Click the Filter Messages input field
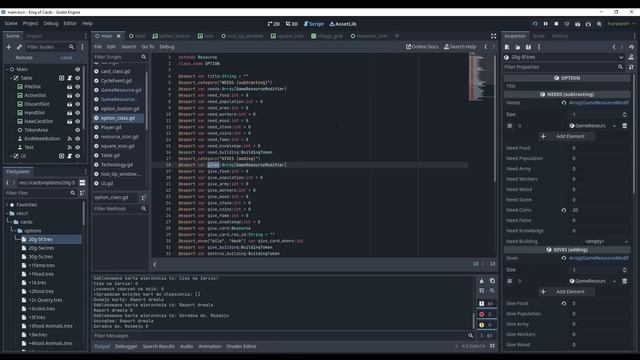Image resolution: width=640 pixels, height=360 pixels. [284, 336]
